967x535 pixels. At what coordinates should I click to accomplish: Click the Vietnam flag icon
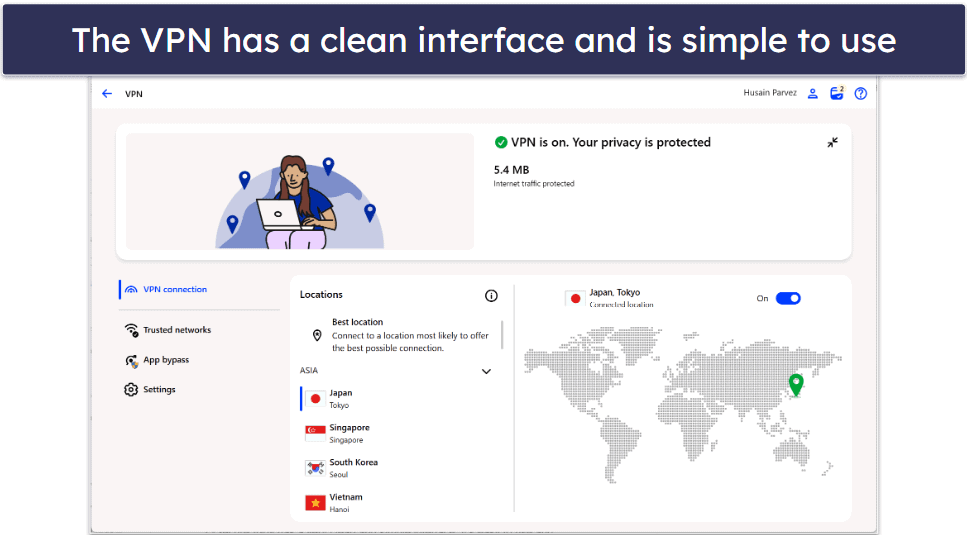coord(315,503)
